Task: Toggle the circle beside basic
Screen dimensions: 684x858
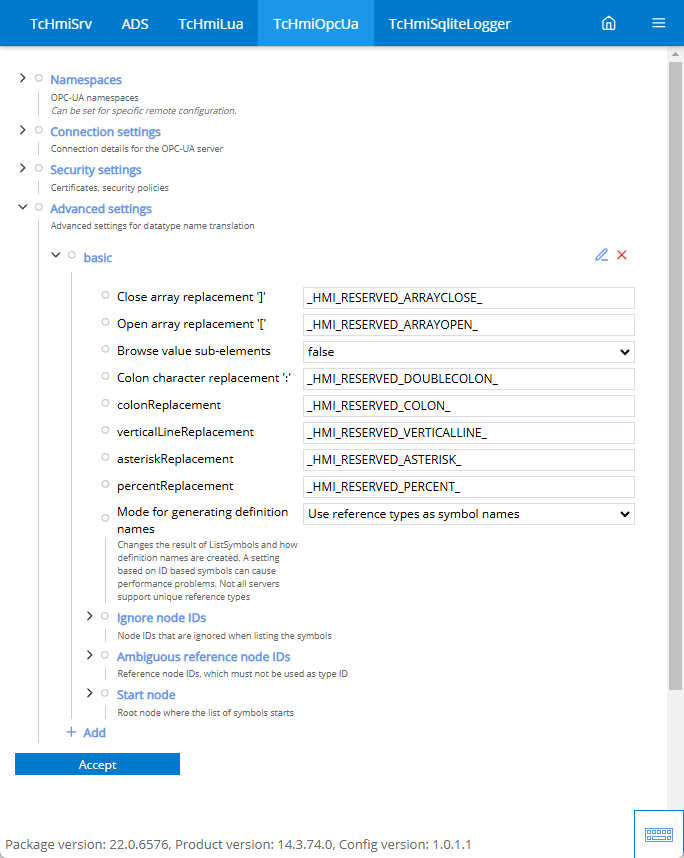Action: click(x=72, y=255)
